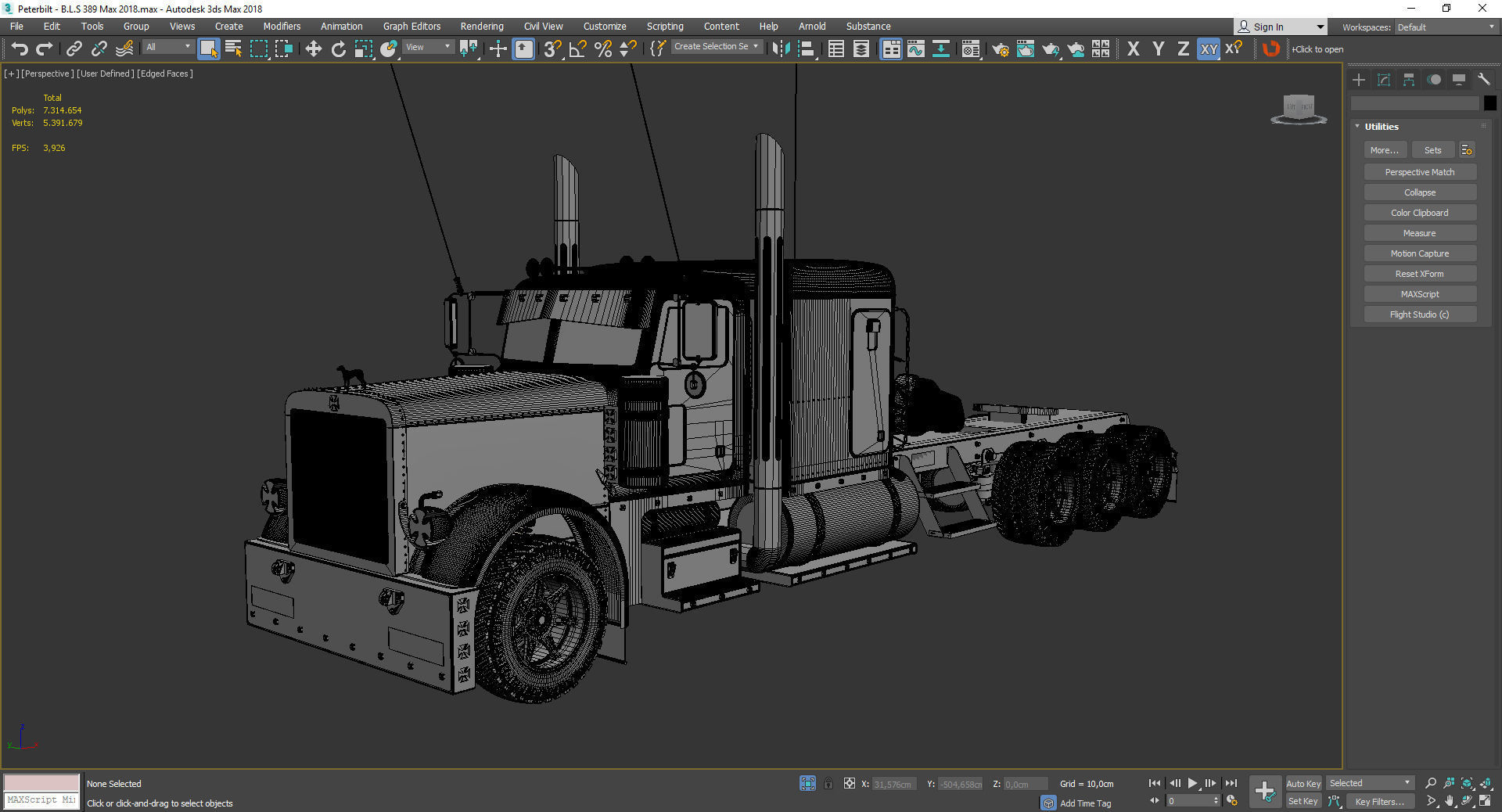The height and width of the screenshot is (812, 1502).
Task: Toggle the Ribbon display button
Action: tap(890, 49)
